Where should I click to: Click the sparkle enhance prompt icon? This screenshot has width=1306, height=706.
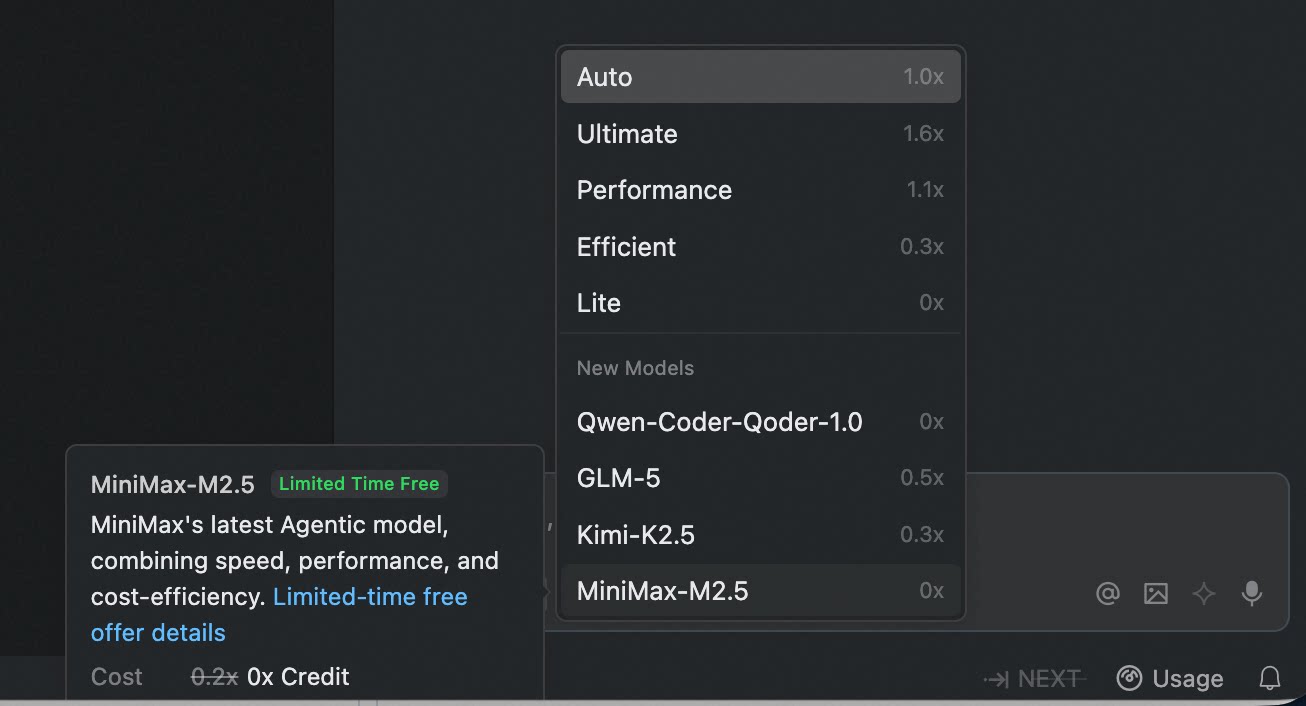(1204, 594)
